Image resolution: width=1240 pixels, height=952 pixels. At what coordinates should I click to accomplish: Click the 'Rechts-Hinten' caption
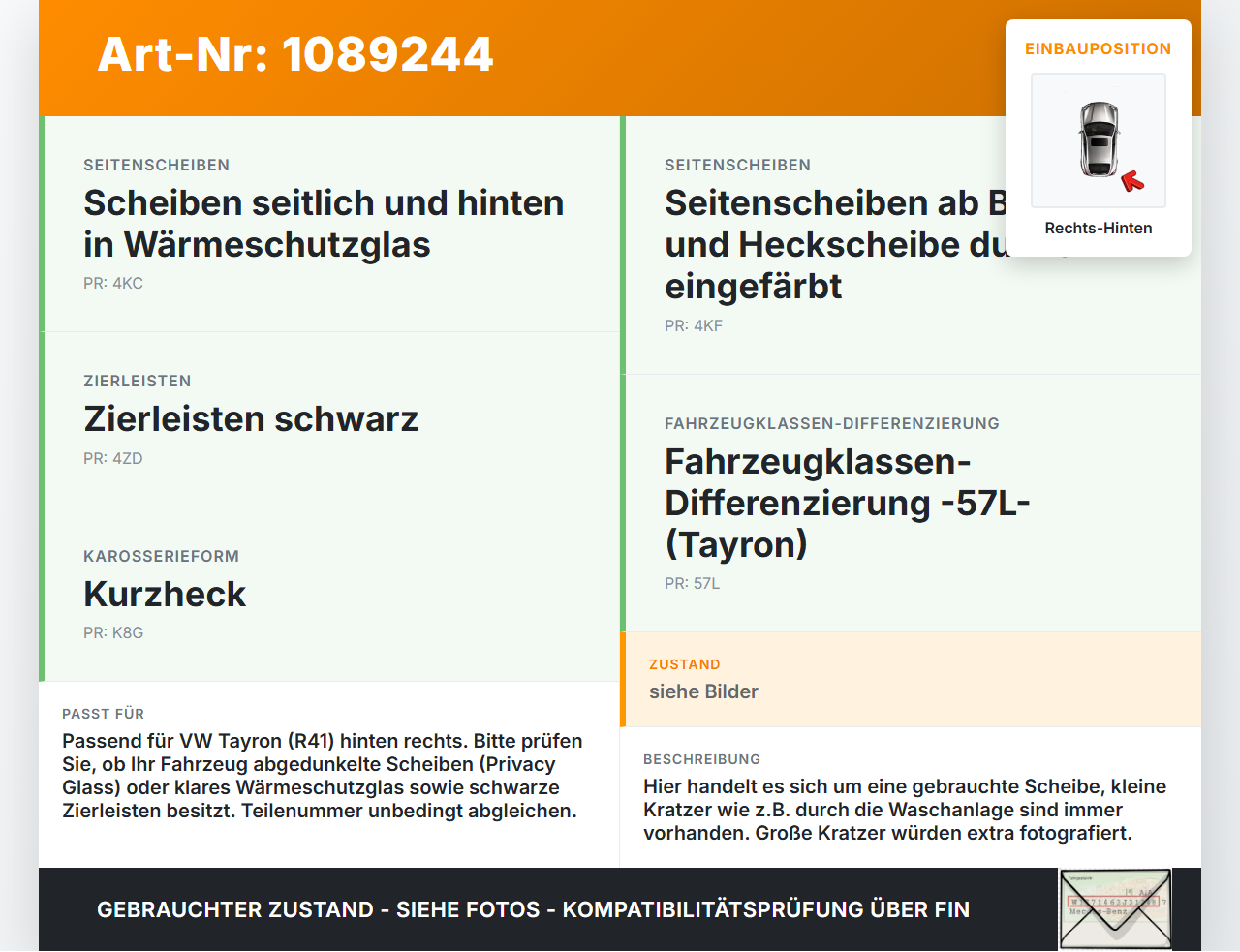1099,229
